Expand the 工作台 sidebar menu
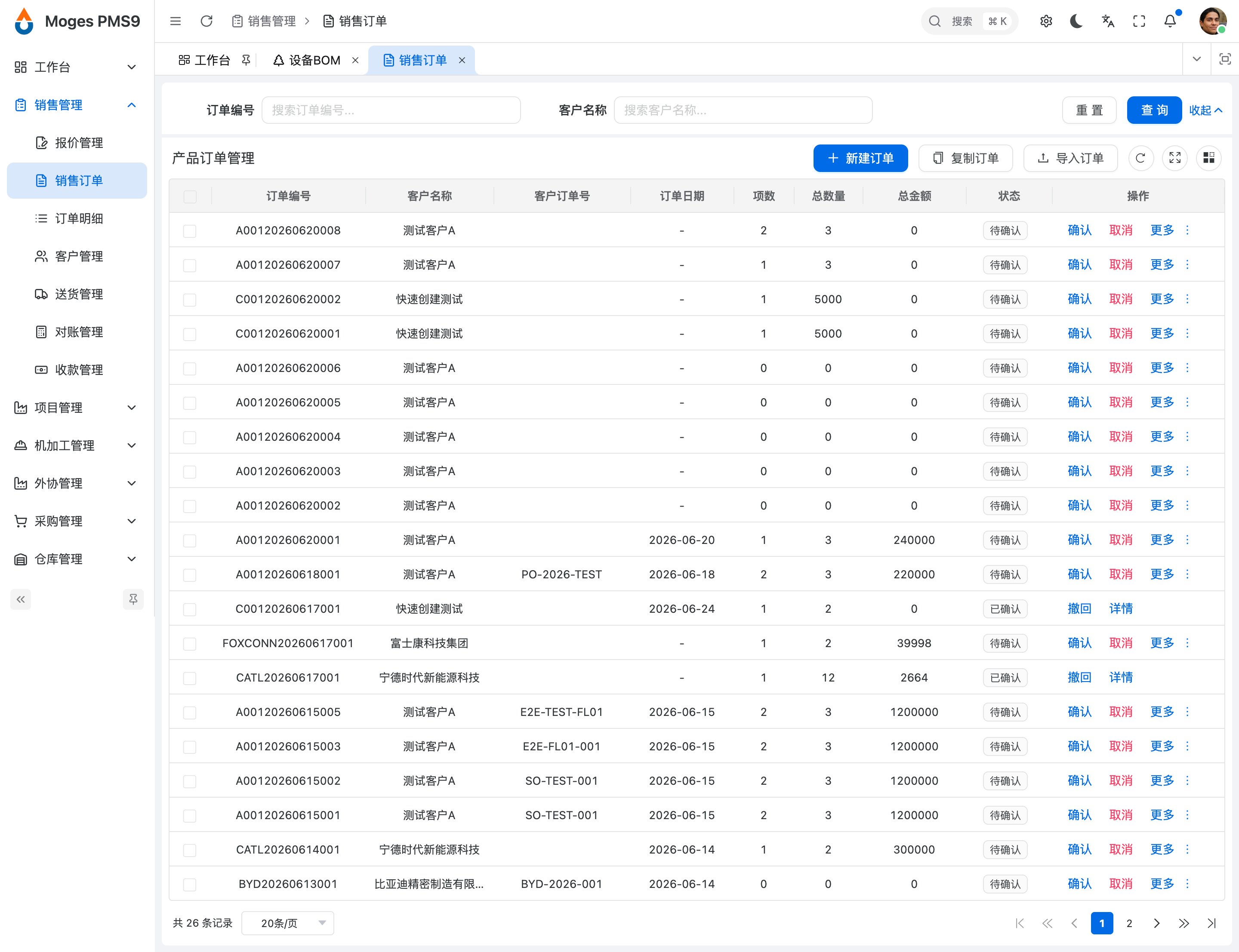The height and width of the screenshot is (952, 1239). [77, 67]
